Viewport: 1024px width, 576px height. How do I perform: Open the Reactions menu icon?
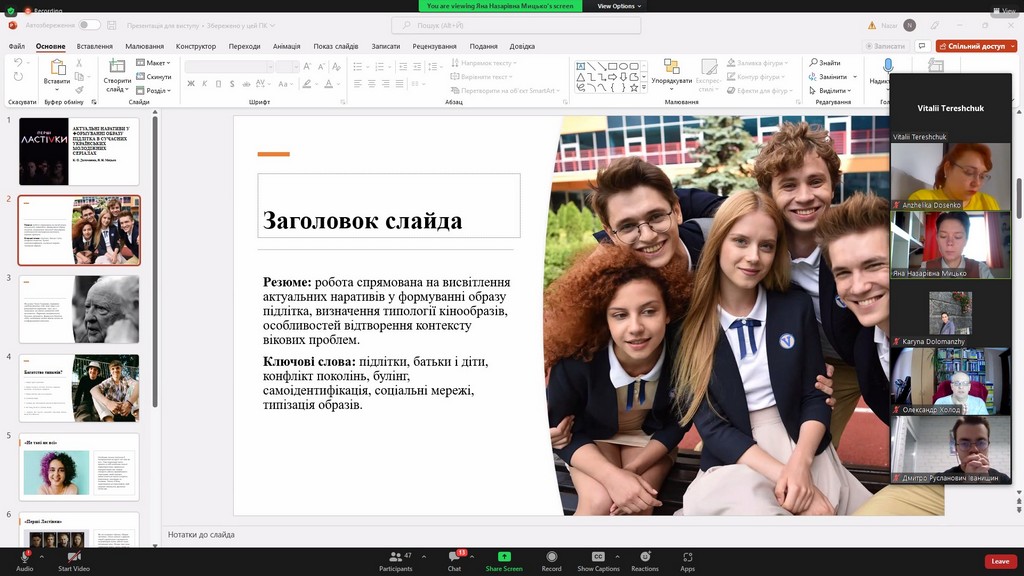(645, 557)
